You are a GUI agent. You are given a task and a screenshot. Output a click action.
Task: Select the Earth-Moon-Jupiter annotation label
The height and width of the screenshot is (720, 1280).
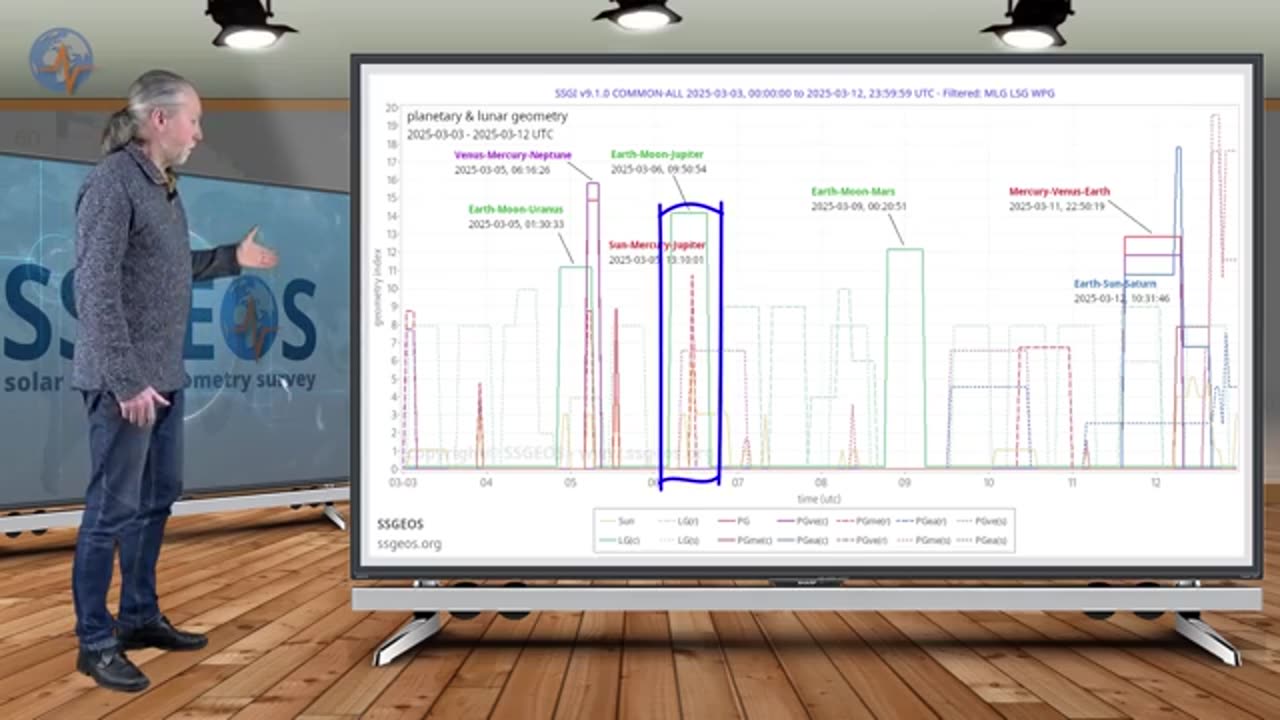pyautogui.click(x=657, y=155)
